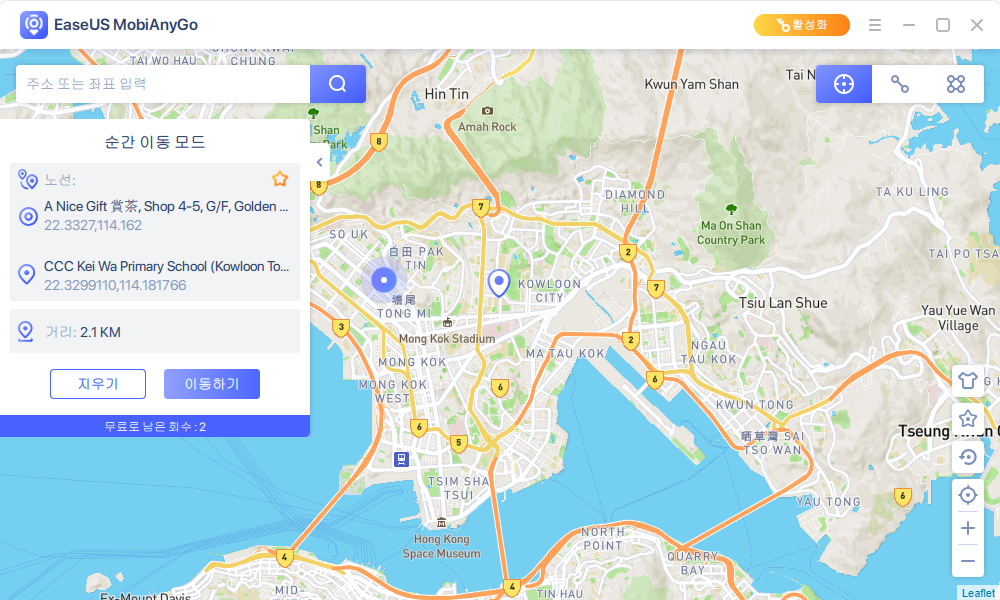Click the EaseUS MobiAnyGo logo icon
This screenshot has width=1000, height=600.
point(36,25)
